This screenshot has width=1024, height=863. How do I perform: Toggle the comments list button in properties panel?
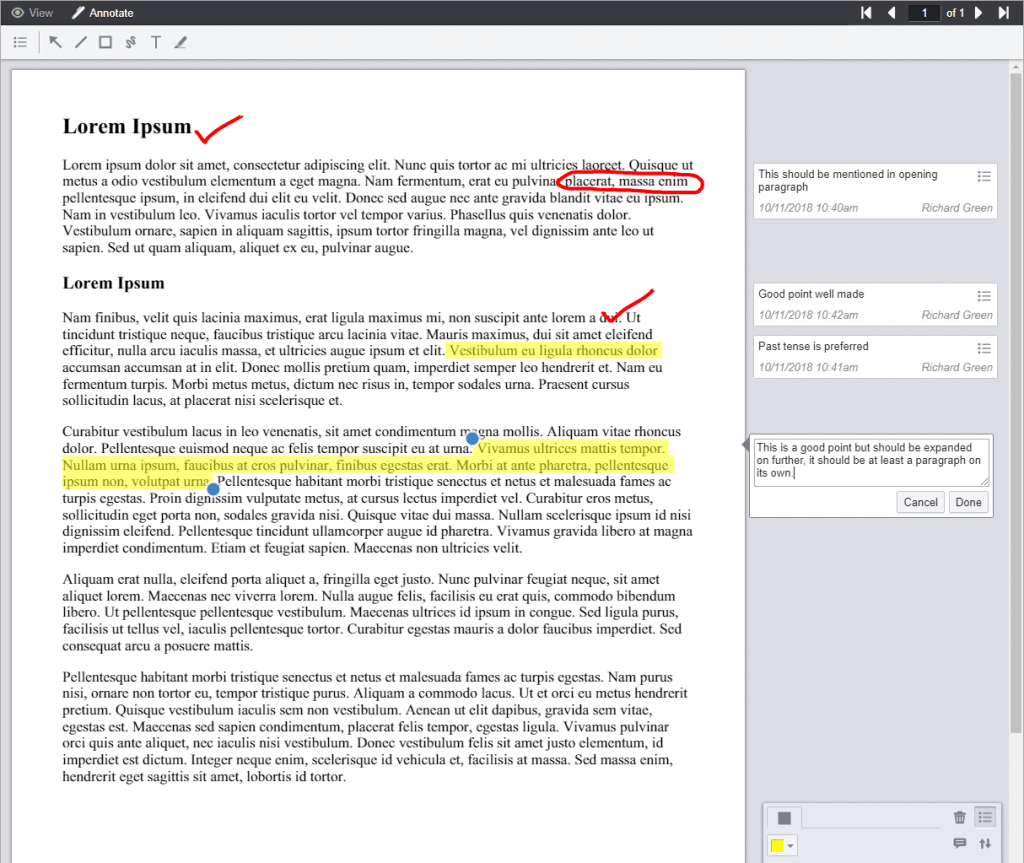click(x=985, y=817)
